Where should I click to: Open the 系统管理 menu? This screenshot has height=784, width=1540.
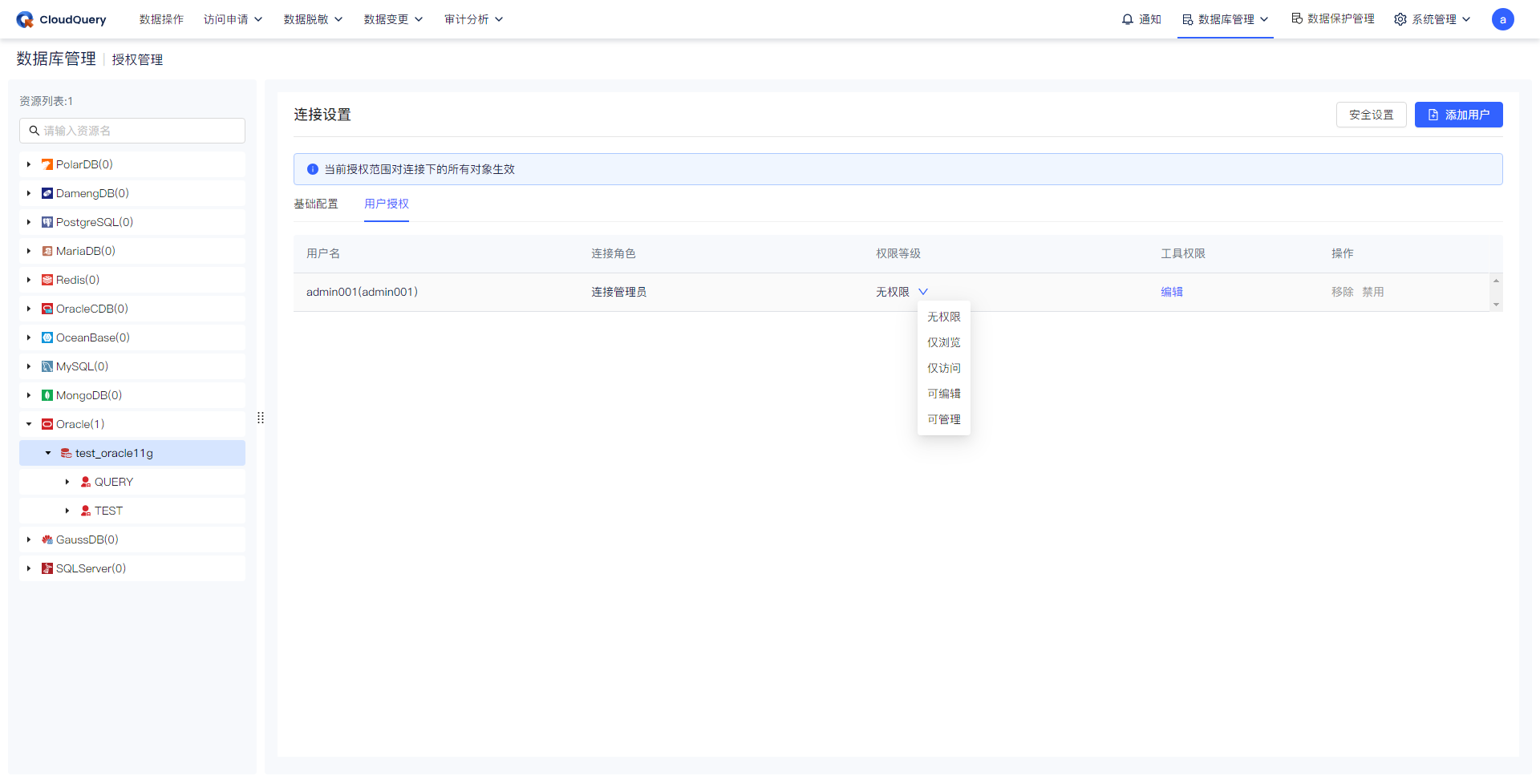point(1433,19)
